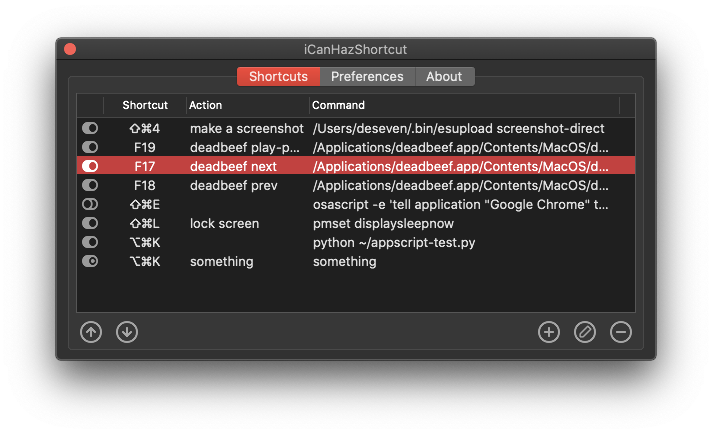The width and height of the screenshot is (712, 434).
Task: Disable the deadbeef play-pause F19 shortcut
Action: pyautogui.click(x=90, y=147)
